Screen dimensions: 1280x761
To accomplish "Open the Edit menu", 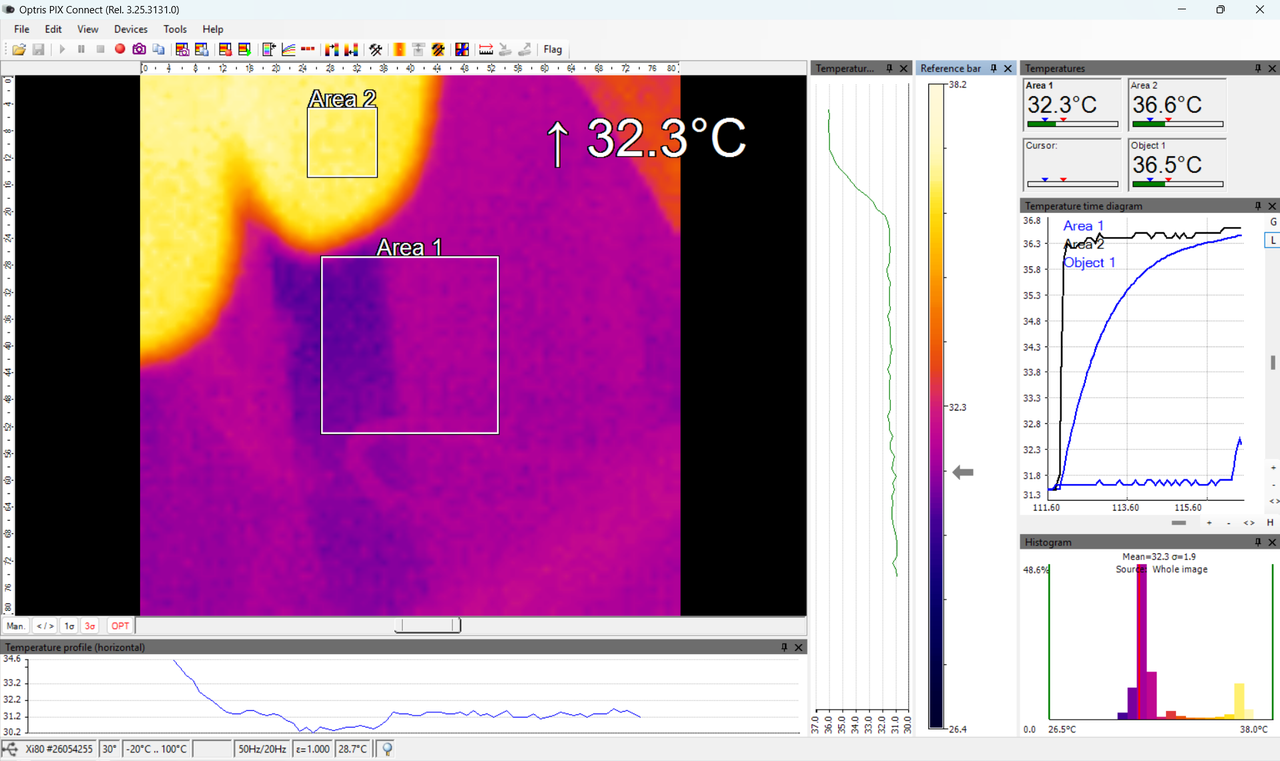I will [x=53, y=29].
